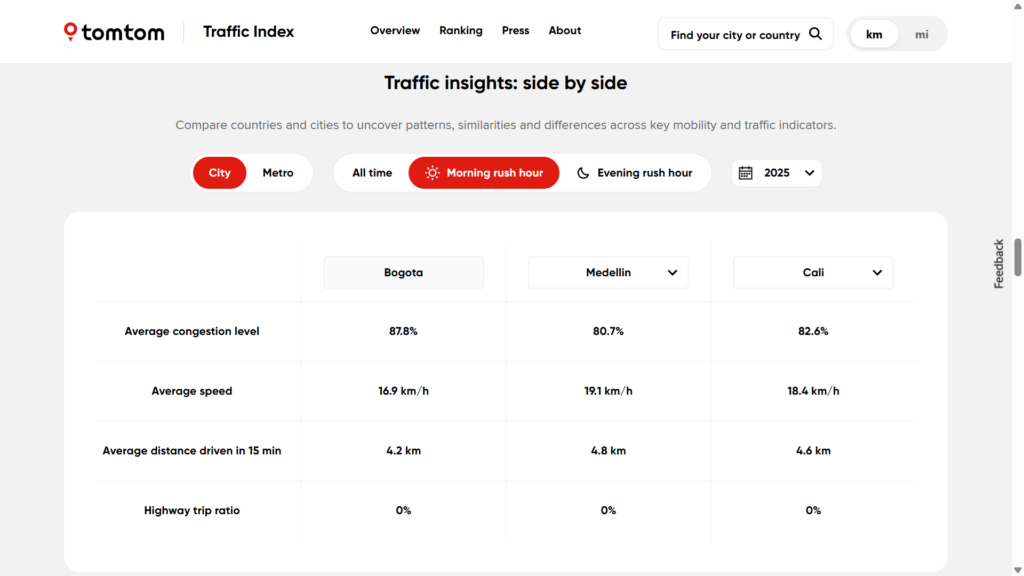The width and height of the screenshot is (1024, 576).
Task: Go to the Press page
Action: coord(515,31)
